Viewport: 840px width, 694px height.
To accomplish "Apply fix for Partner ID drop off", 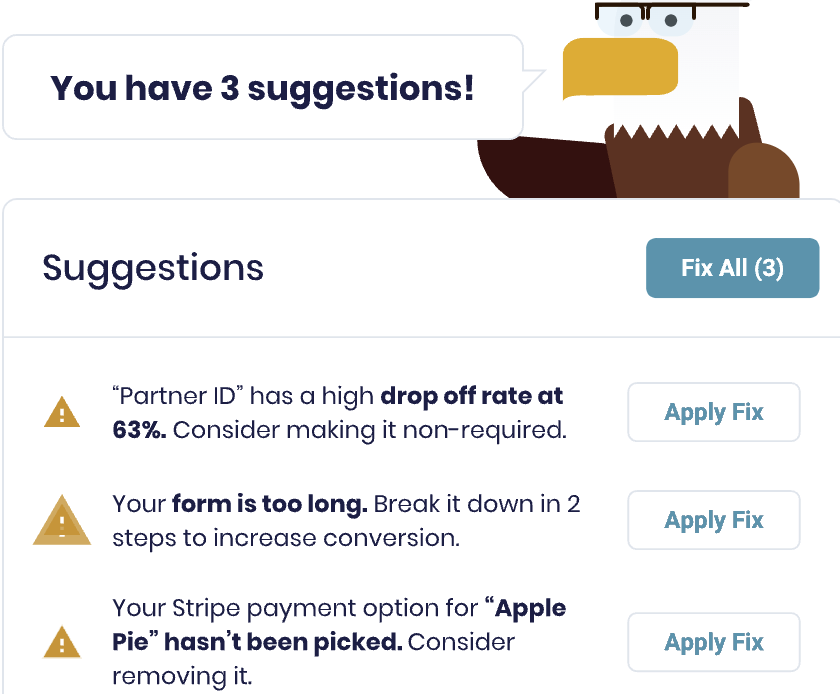I will coord(714,412).
